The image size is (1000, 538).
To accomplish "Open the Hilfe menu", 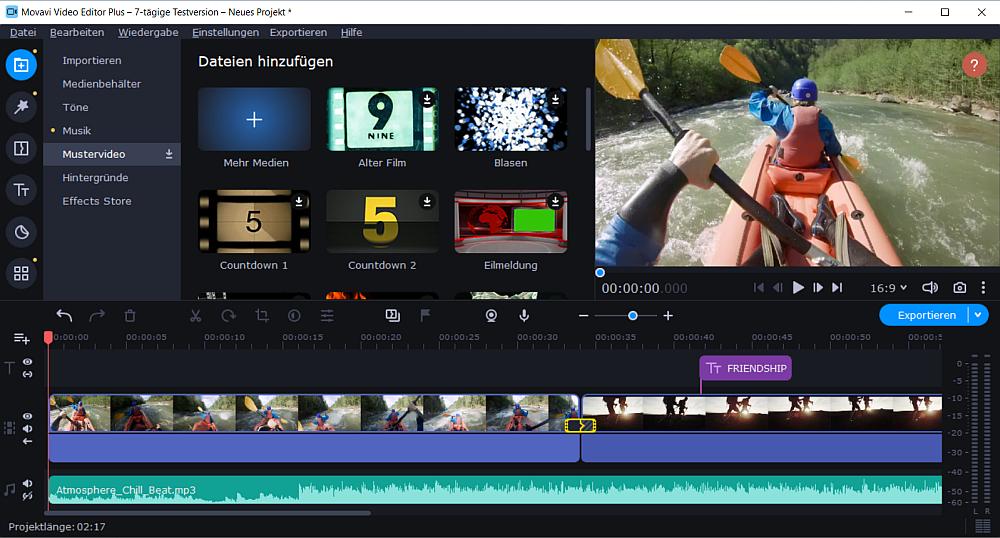I will 351,33.
